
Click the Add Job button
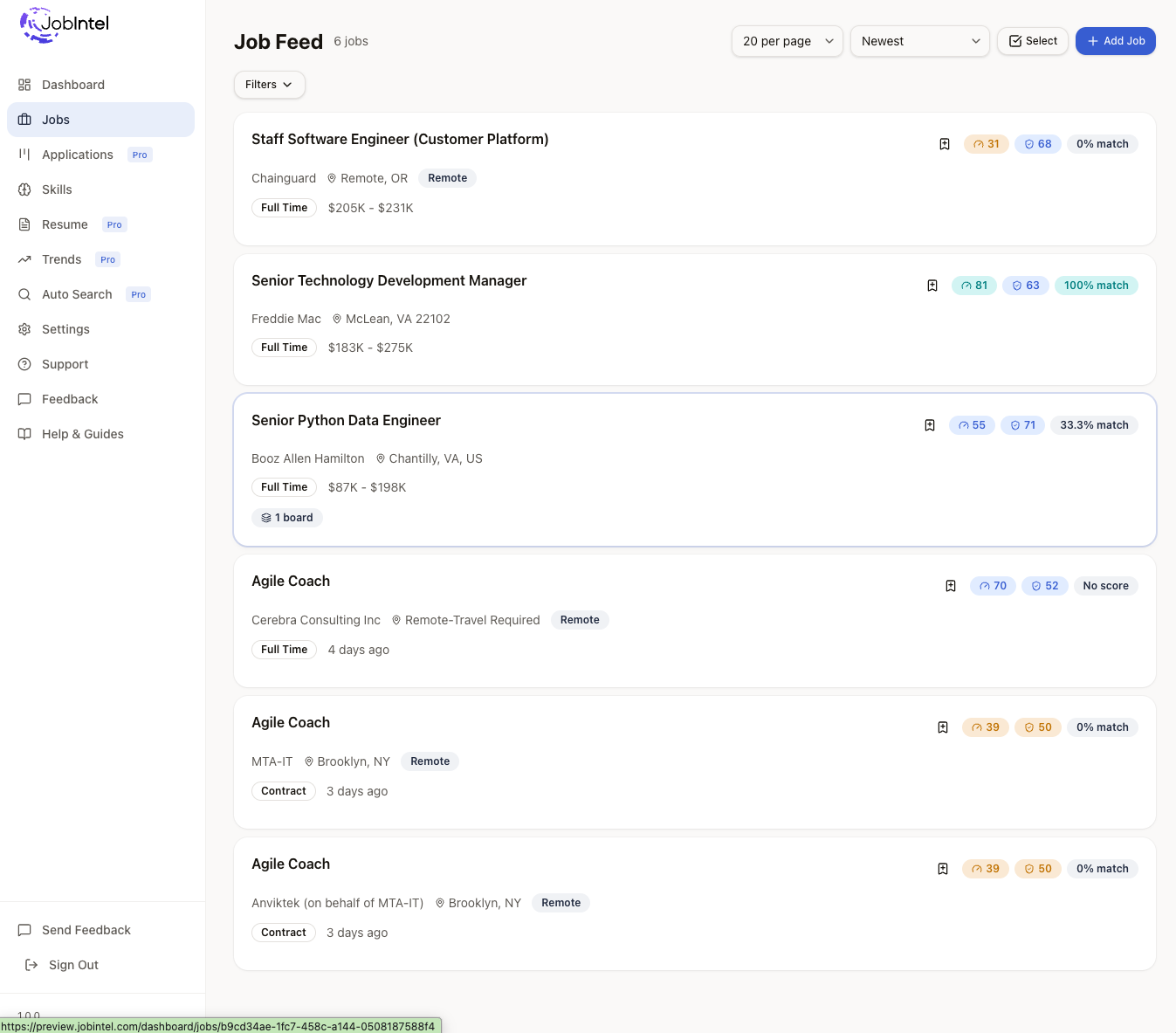pyautogui.click(x=1115, y=41)
